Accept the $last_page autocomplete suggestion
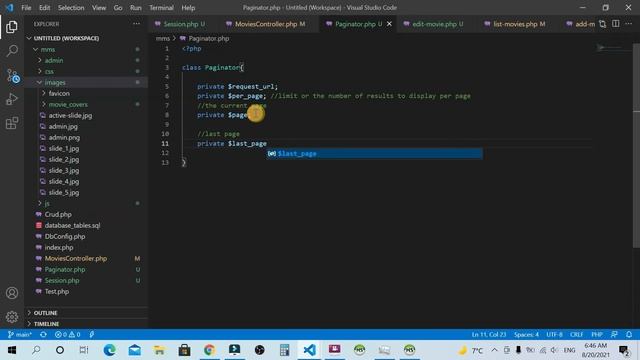This screenshot has width=640, height=360. [x=374, y=154]
